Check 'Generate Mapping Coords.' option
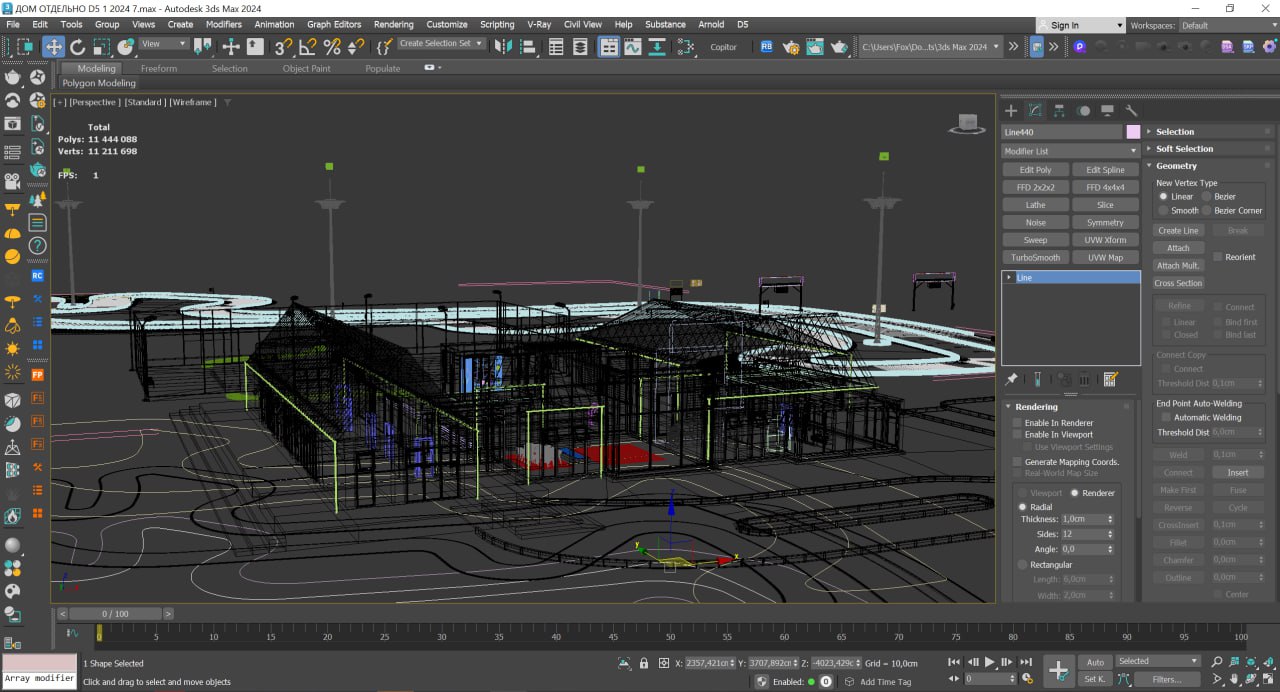This screenshot has height=692, width=1280. coord(1018,462)
